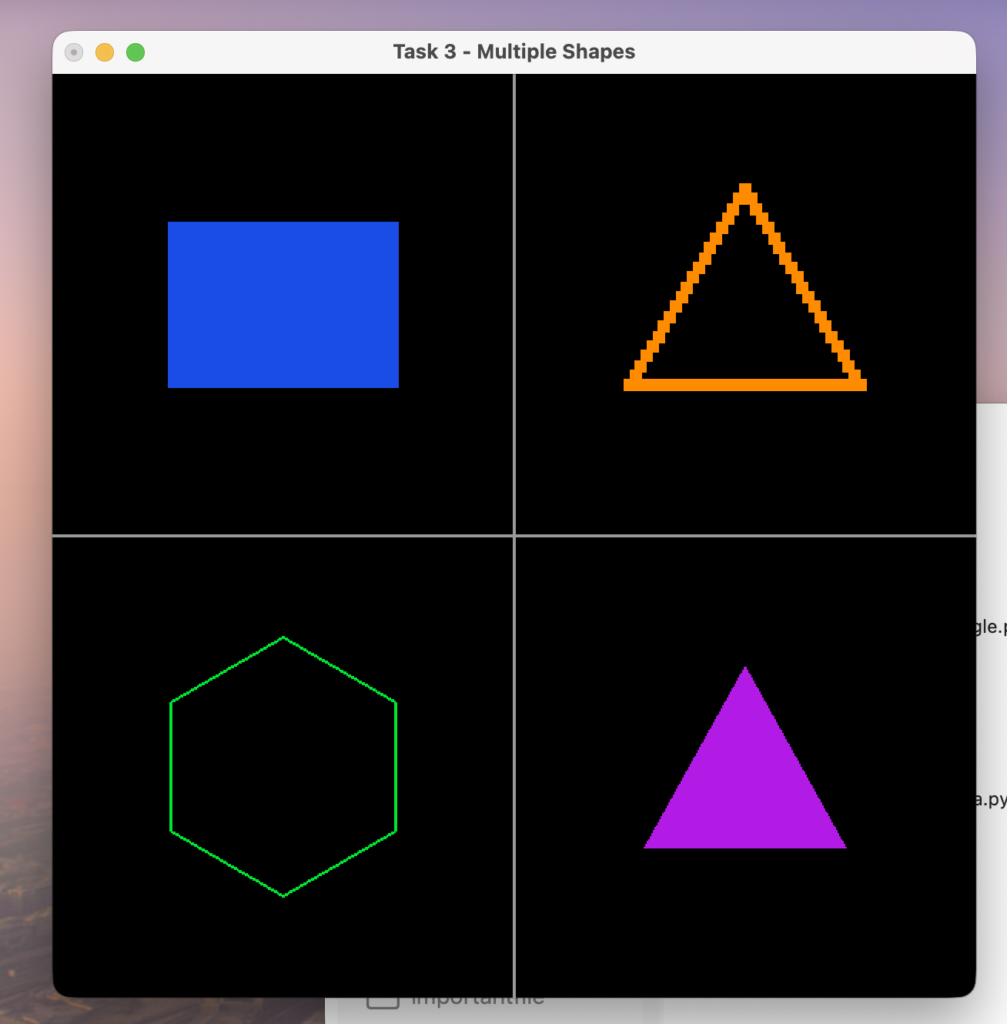Minimize window with the yellow button

pyautogui.click(x=104, y=52)
